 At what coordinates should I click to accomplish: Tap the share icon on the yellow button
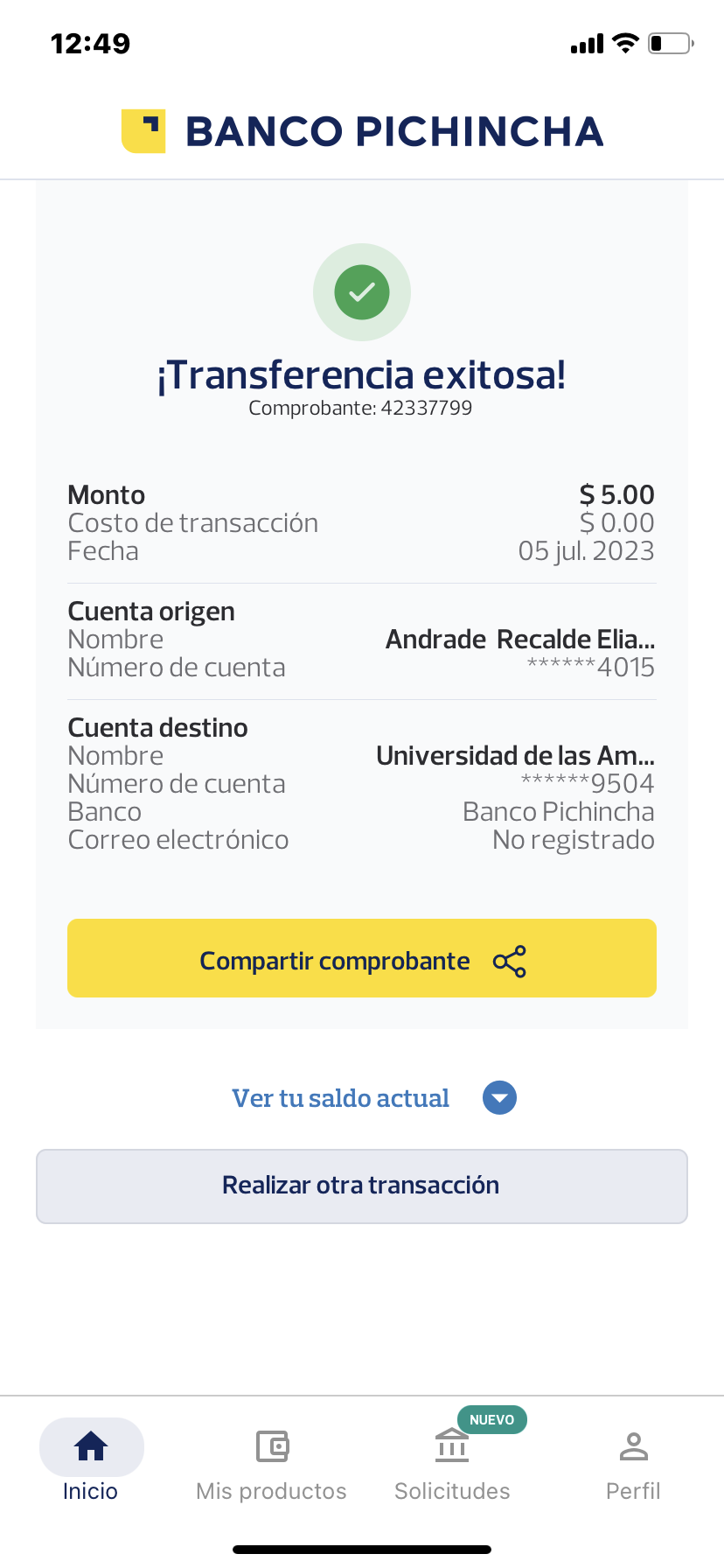click(510, 962)
